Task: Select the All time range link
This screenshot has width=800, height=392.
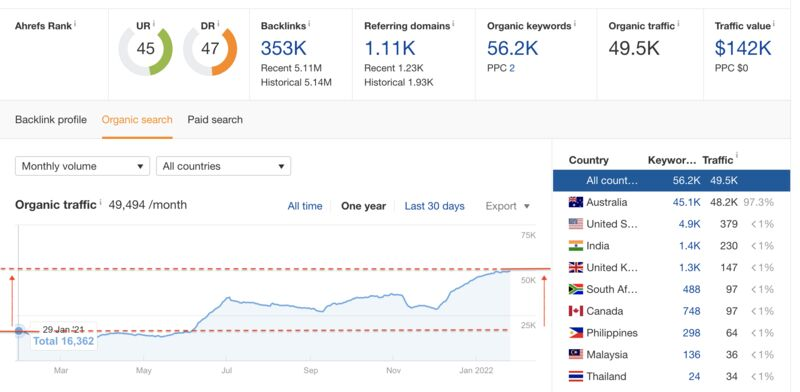Action: pyautogui.click(x=305, y=206)
